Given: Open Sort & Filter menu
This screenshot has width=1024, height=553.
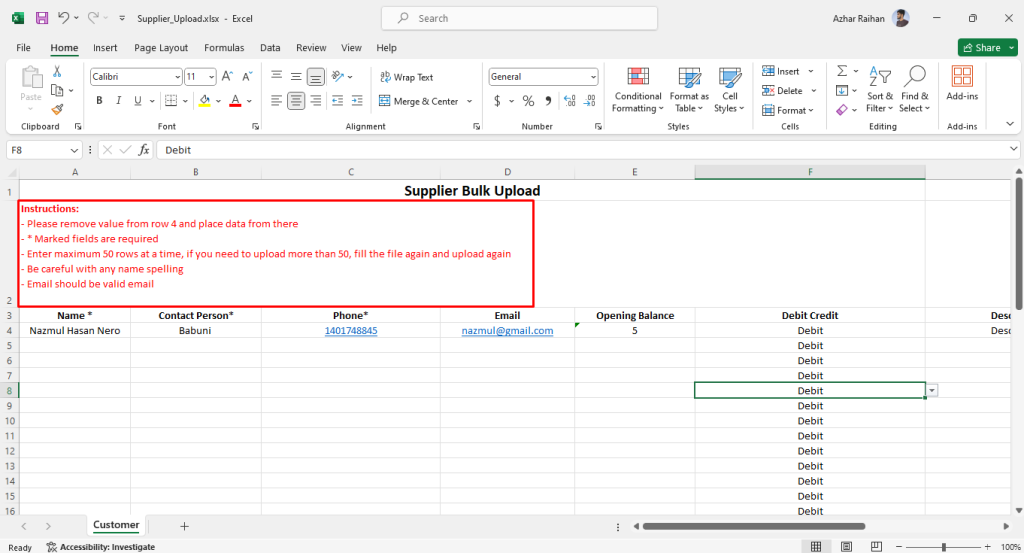Looking at the screenshot, I should [x=880, y=90].
